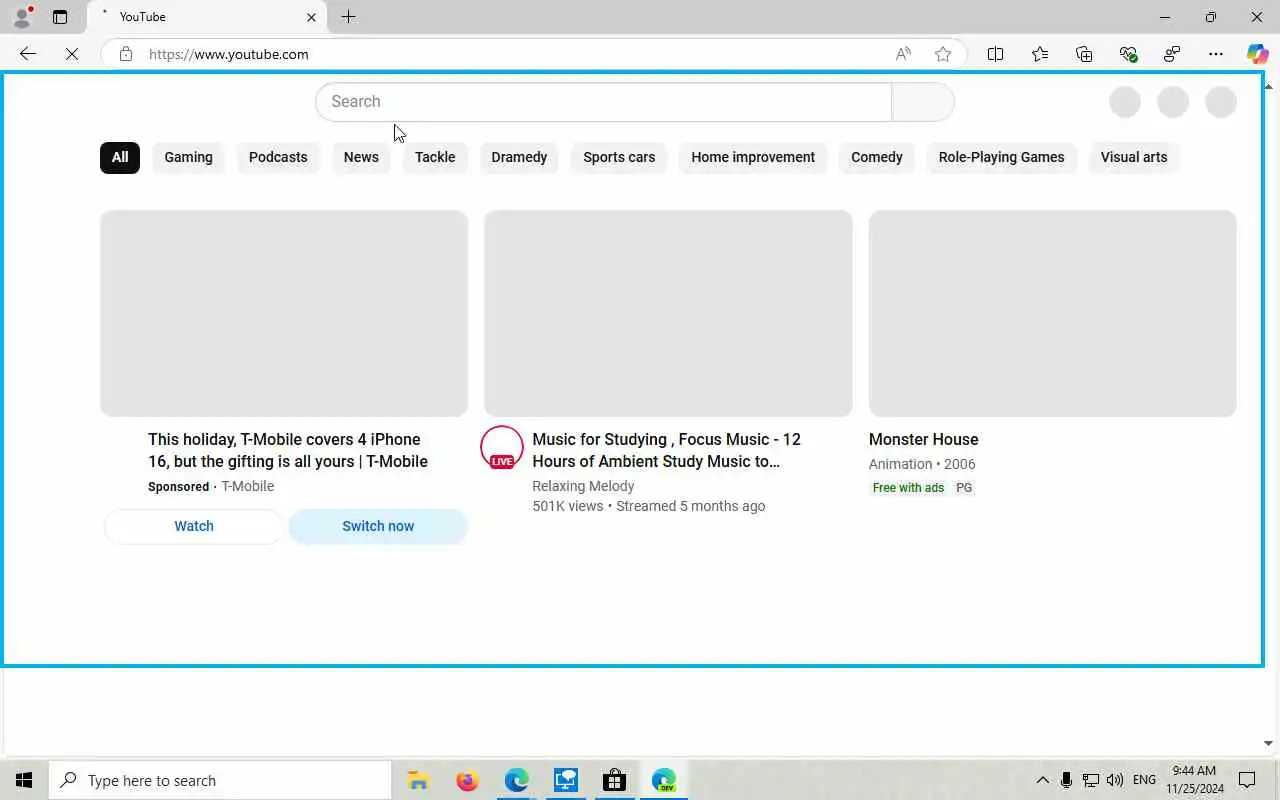Click '501K views • Streamed 5 months ago'
The width and height of the screenshot is (1280, 800).
tap(649, 506)
